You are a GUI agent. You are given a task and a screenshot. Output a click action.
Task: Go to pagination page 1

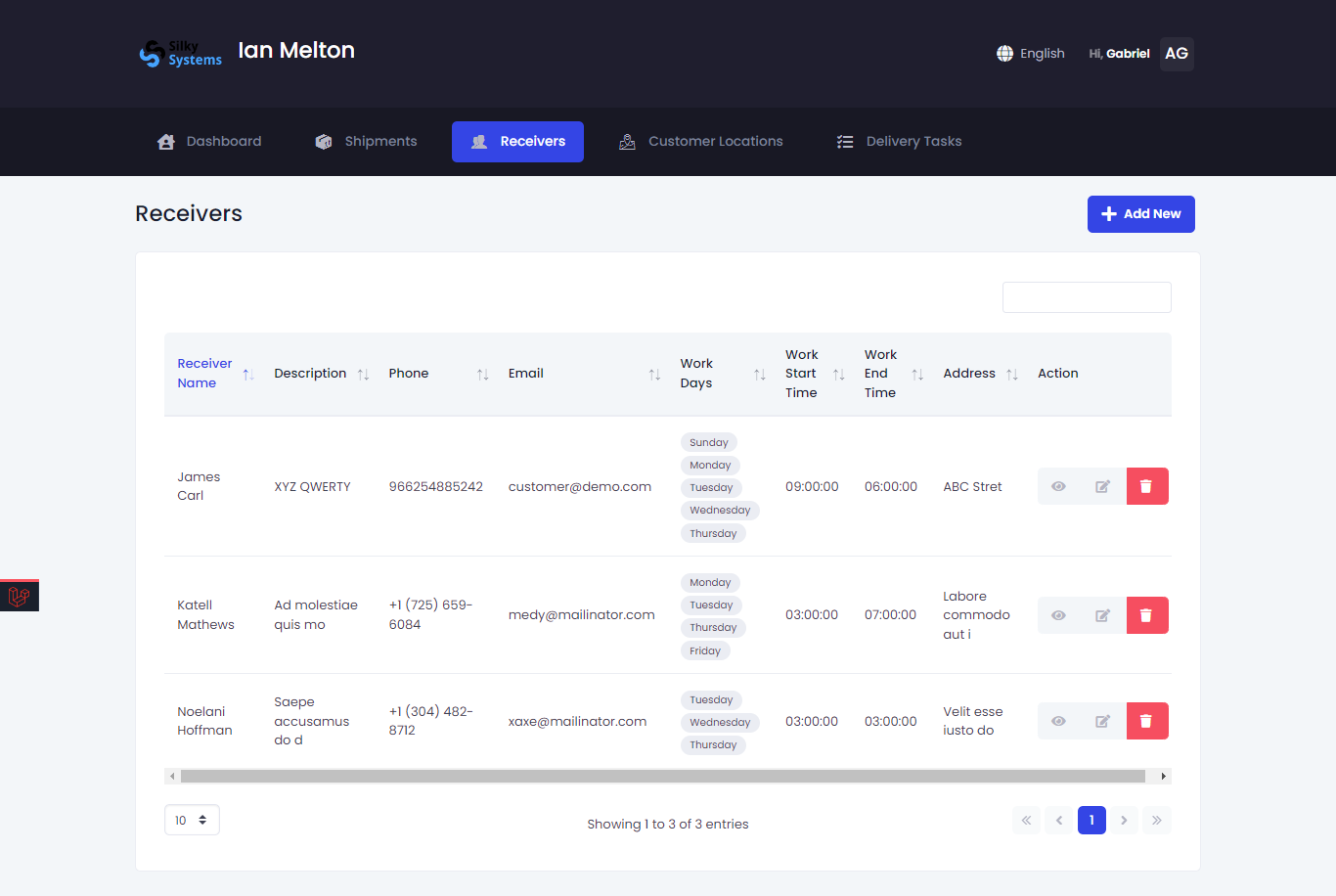point(1091,820)
